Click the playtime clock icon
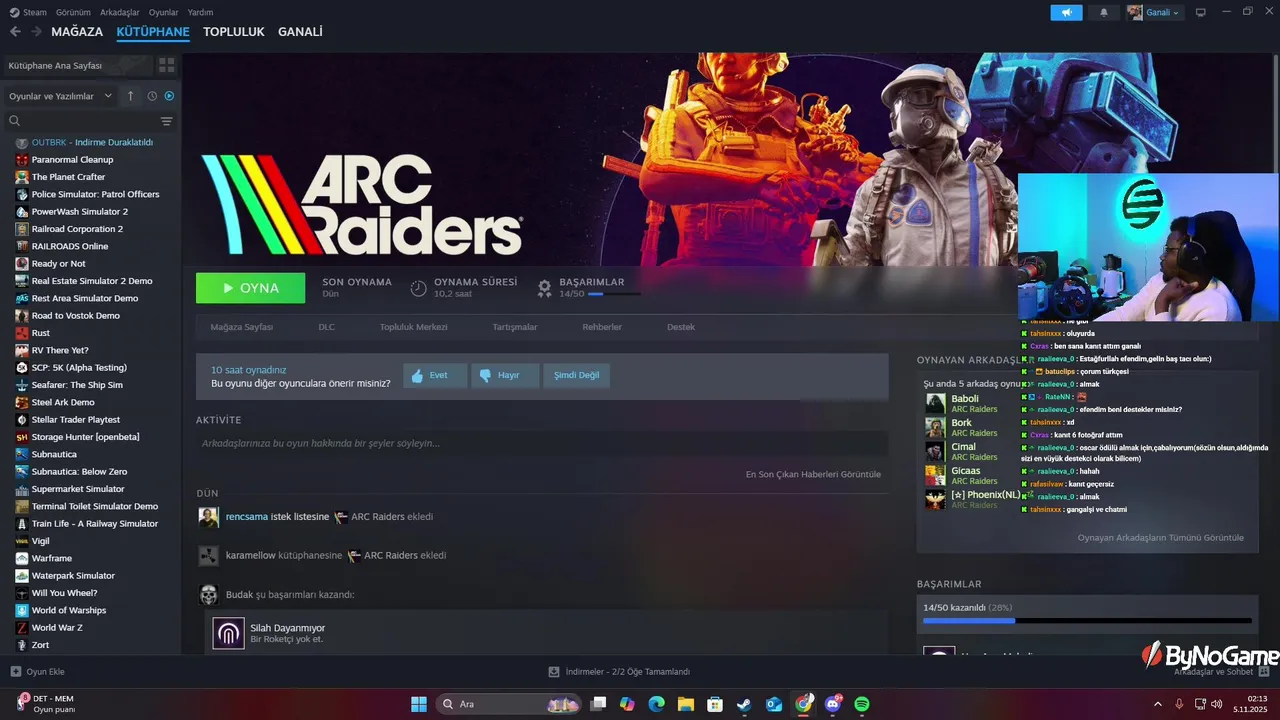The width and height of the screenshot is (1280, 720). pos(418,288)
